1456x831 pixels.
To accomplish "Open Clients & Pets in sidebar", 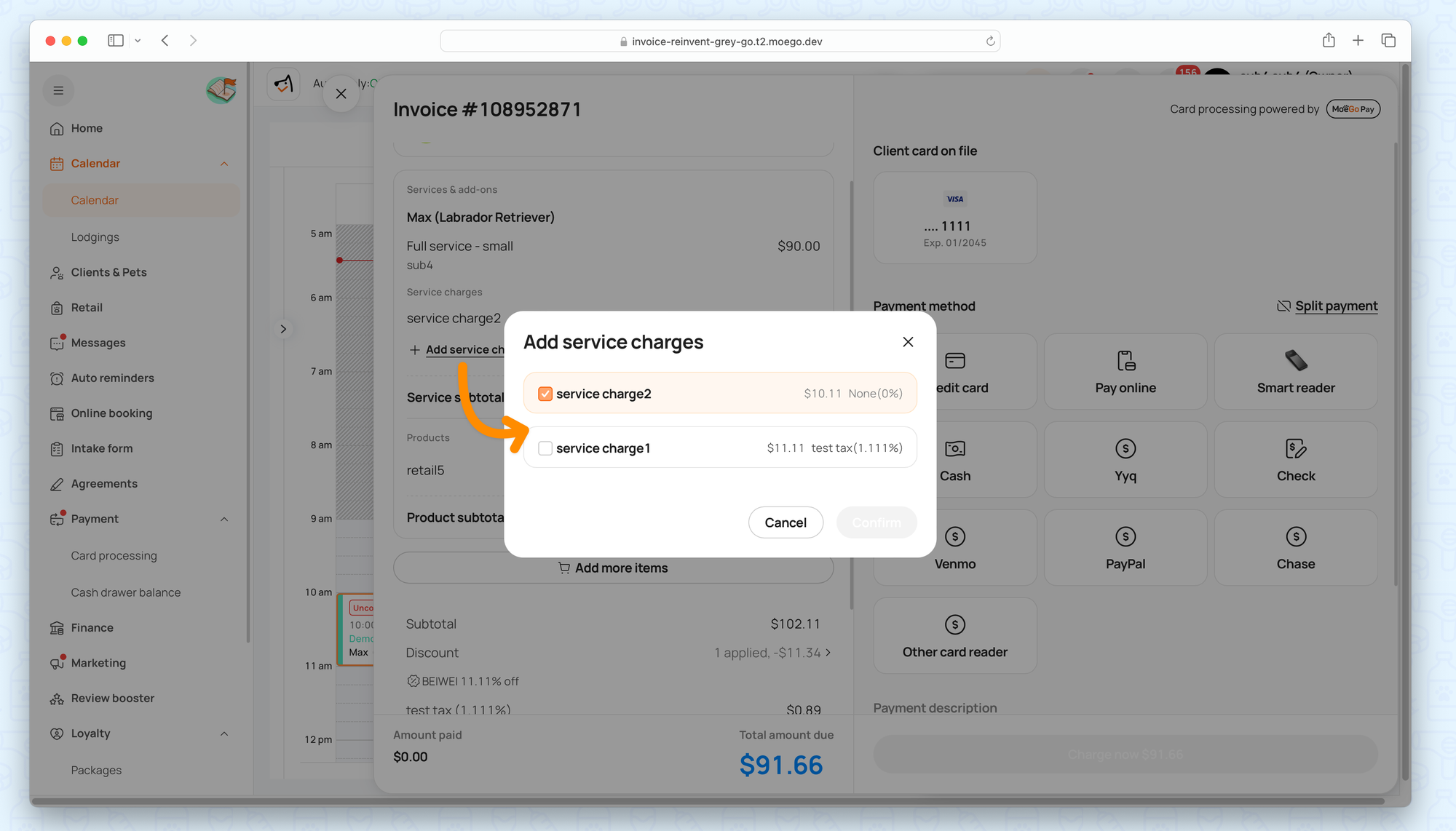I will (108, 272).
